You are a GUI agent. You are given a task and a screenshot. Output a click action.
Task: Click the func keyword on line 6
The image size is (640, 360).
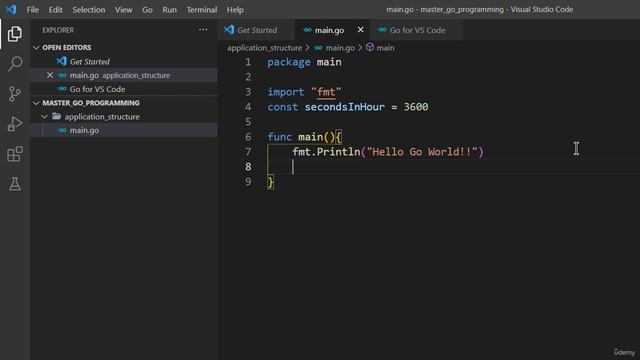[280, 137]
